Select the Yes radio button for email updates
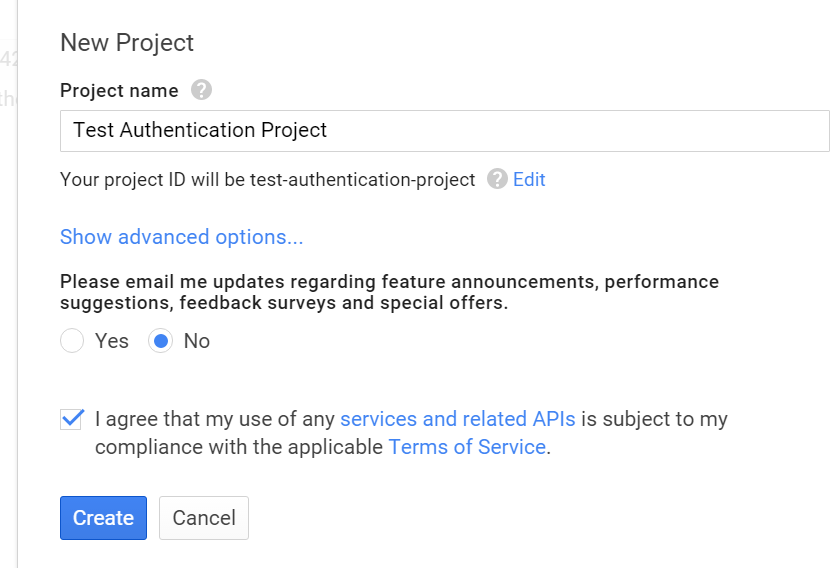Screen dimensions: 838x568 72,341
